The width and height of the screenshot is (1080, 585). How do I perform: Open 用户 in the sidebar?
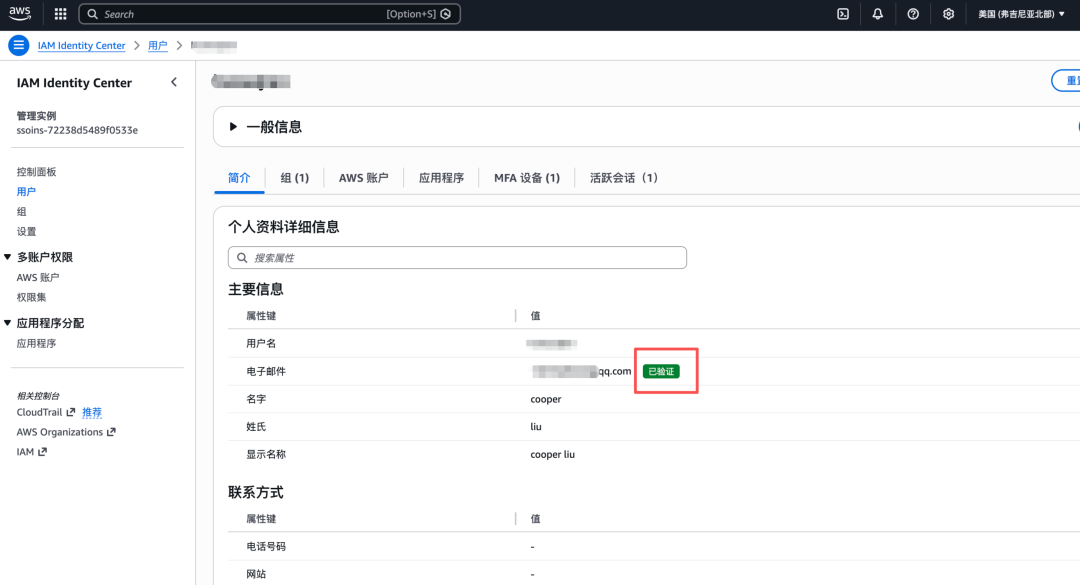[26, 192]
